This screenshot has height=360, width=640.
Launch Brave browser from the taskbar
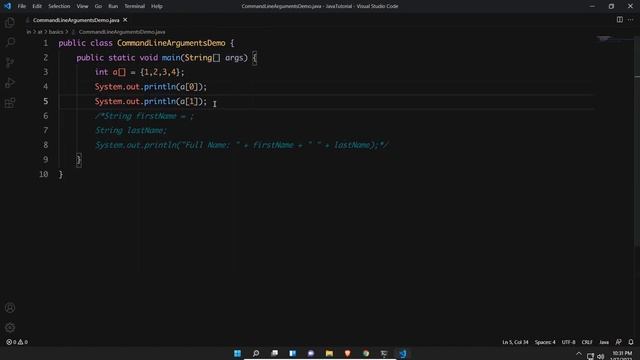pos(348,353)
